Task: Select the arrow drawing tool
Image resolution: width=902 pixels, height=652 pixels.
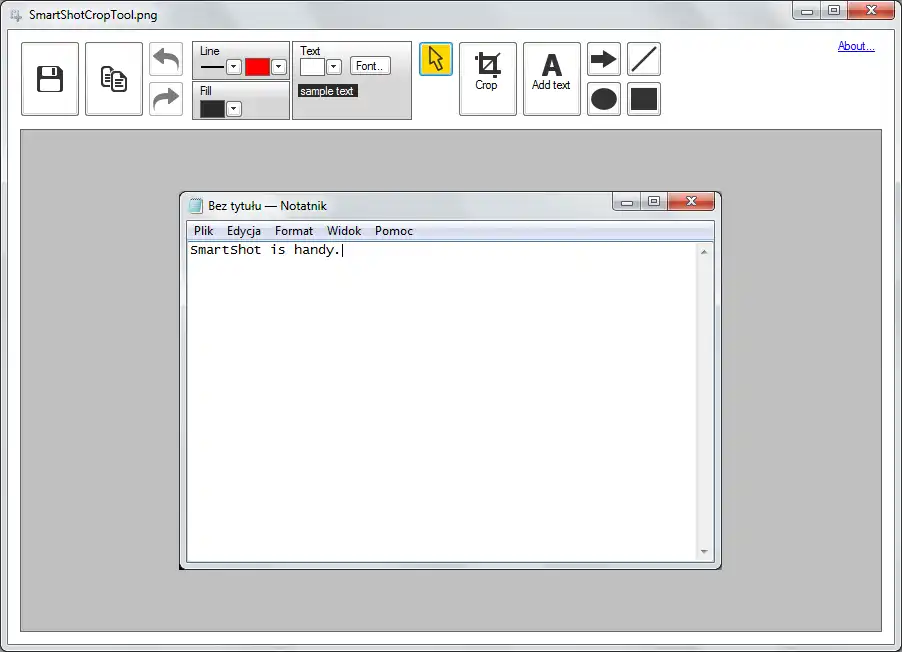Action: (x=604, y=59)
